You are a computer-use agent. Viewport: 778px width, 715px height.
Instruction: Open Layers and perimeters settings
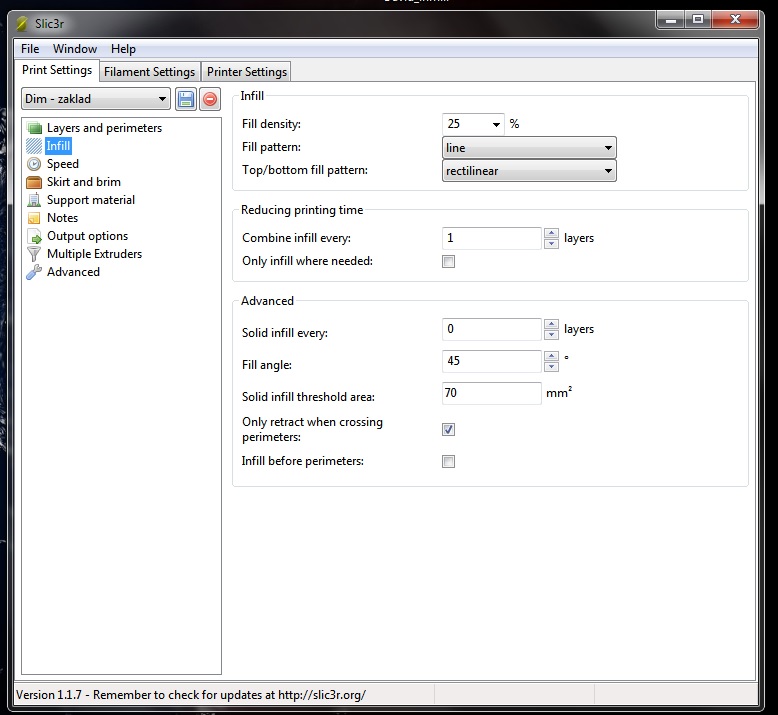coord(104,128)
